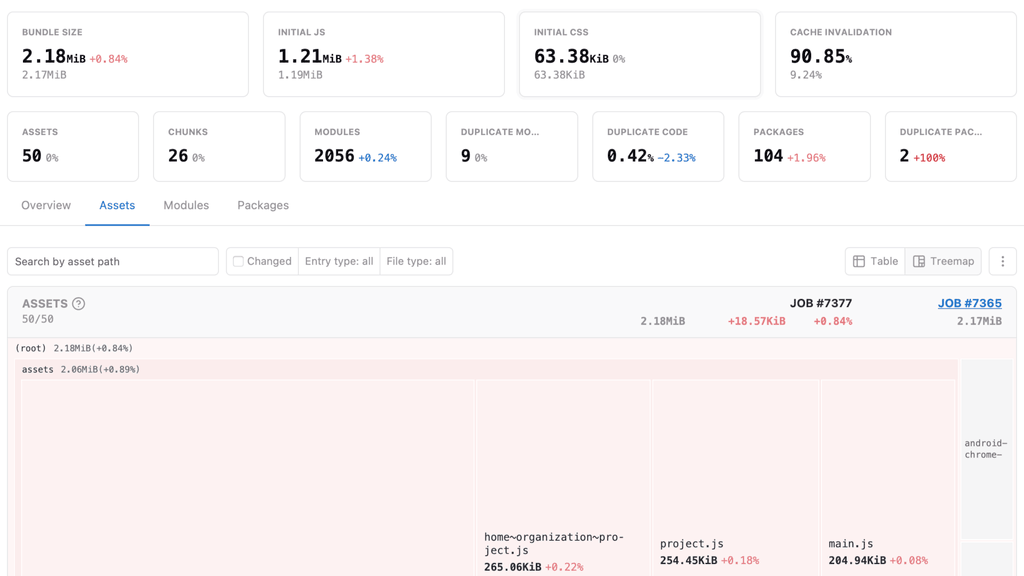Image resolution: width=1024 pixels, height=576 pixels.
Task: Click the Duplicate Code card
Action: pos(658,146)
